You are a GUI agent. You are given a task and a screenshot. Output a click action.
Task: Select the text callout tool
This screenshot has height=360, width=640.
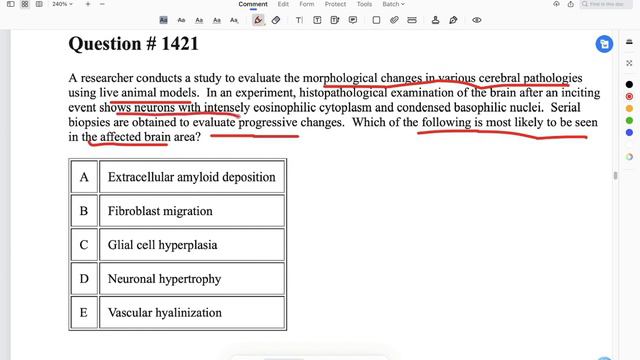335,20
